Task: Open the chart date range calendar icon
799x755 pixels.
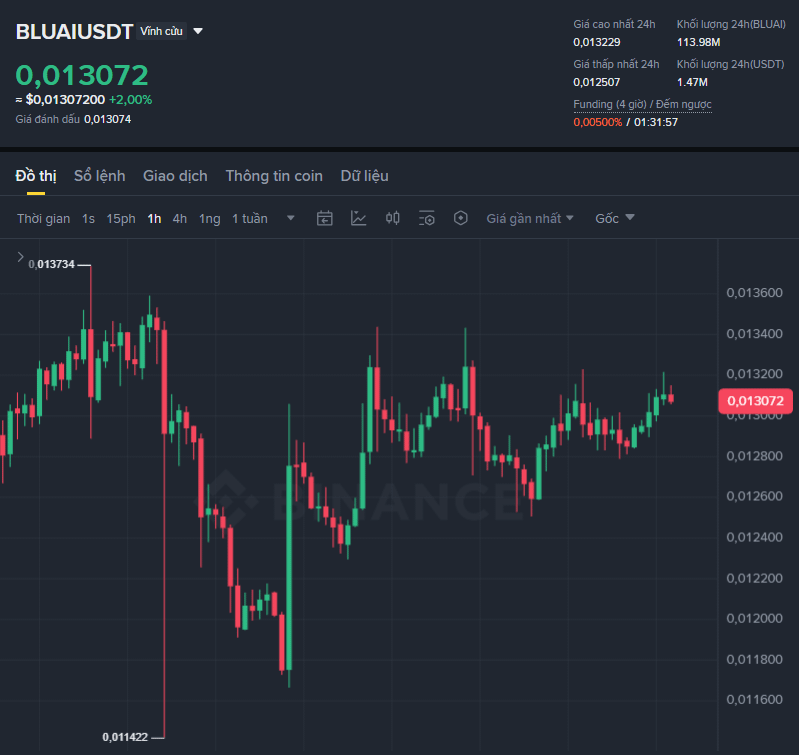Action: coord(325,219)
